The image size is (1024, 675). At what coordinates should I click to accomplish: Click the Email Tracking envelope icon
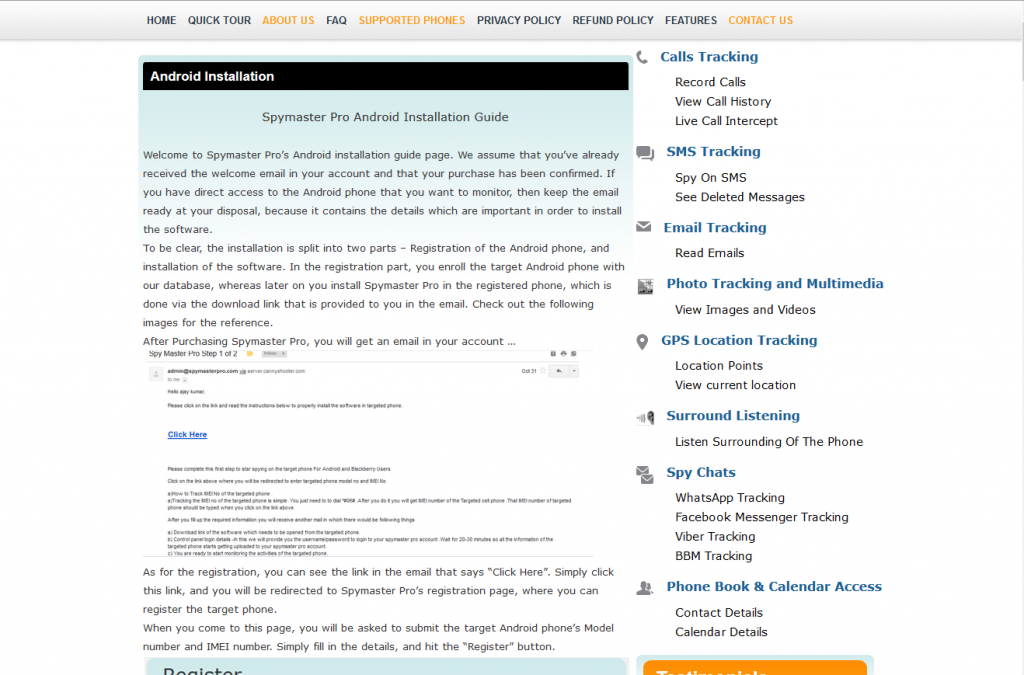point(644,227)
